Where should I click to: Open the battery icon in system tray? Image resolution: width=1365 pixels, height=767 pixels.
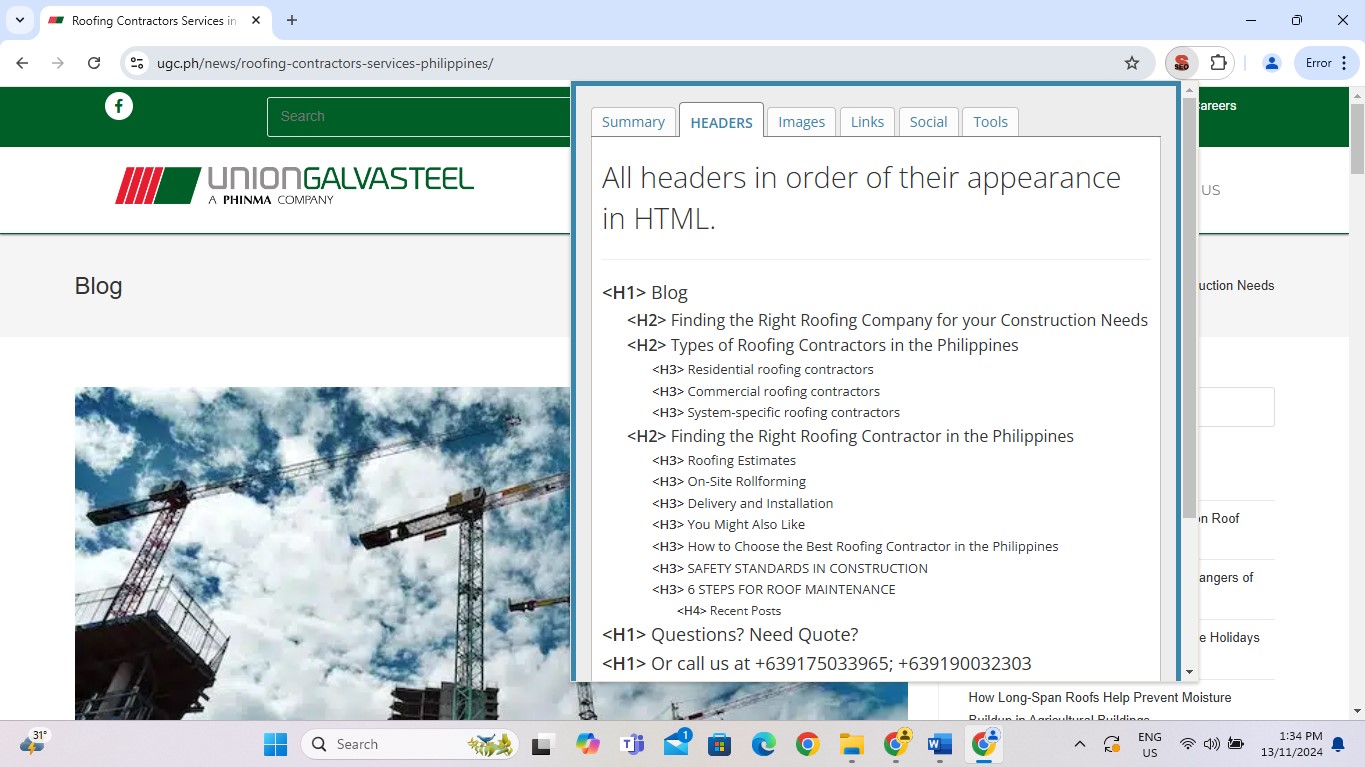tap(1236, 744)
